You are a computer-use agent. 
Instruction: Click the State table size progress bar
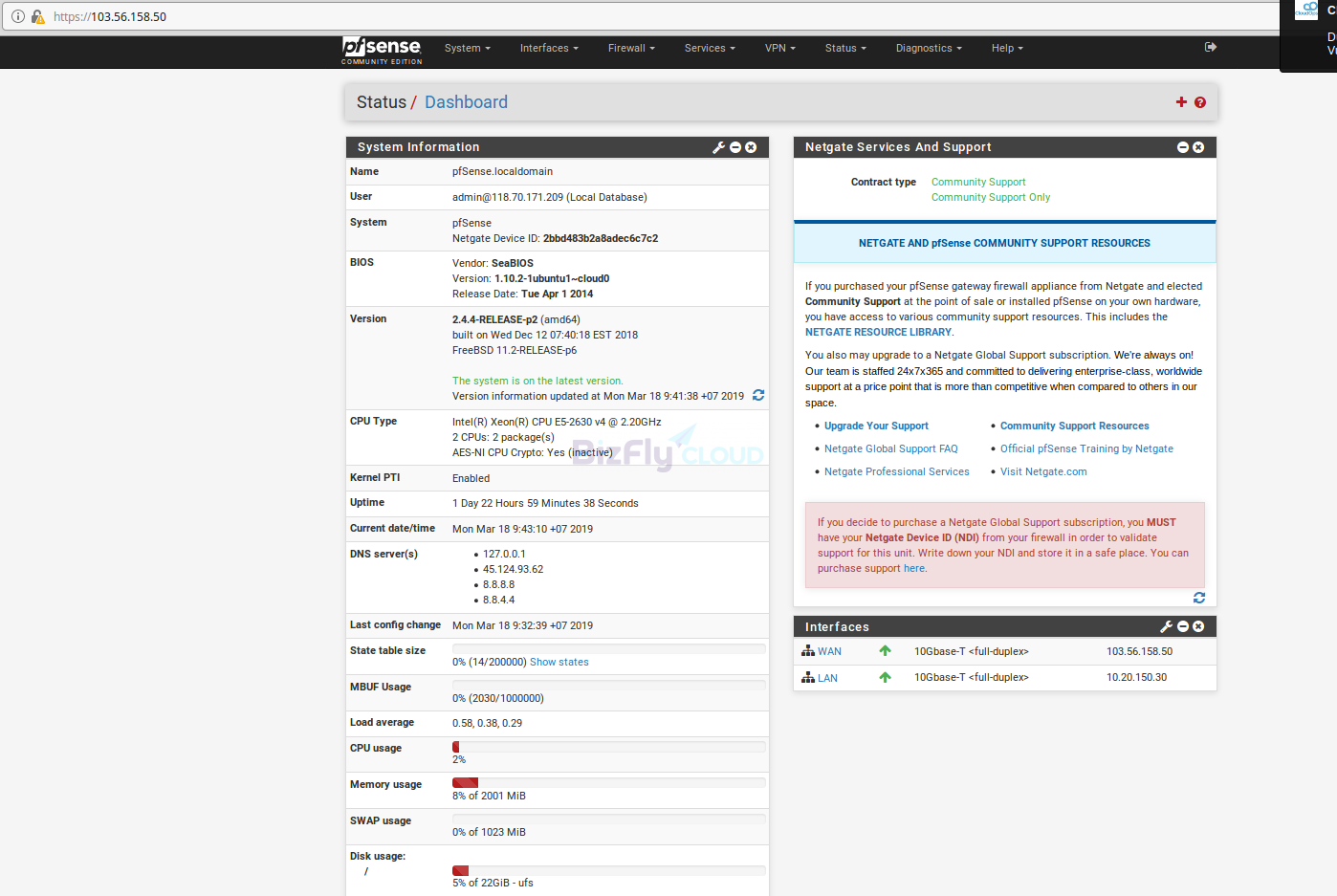tap(609, 648)
